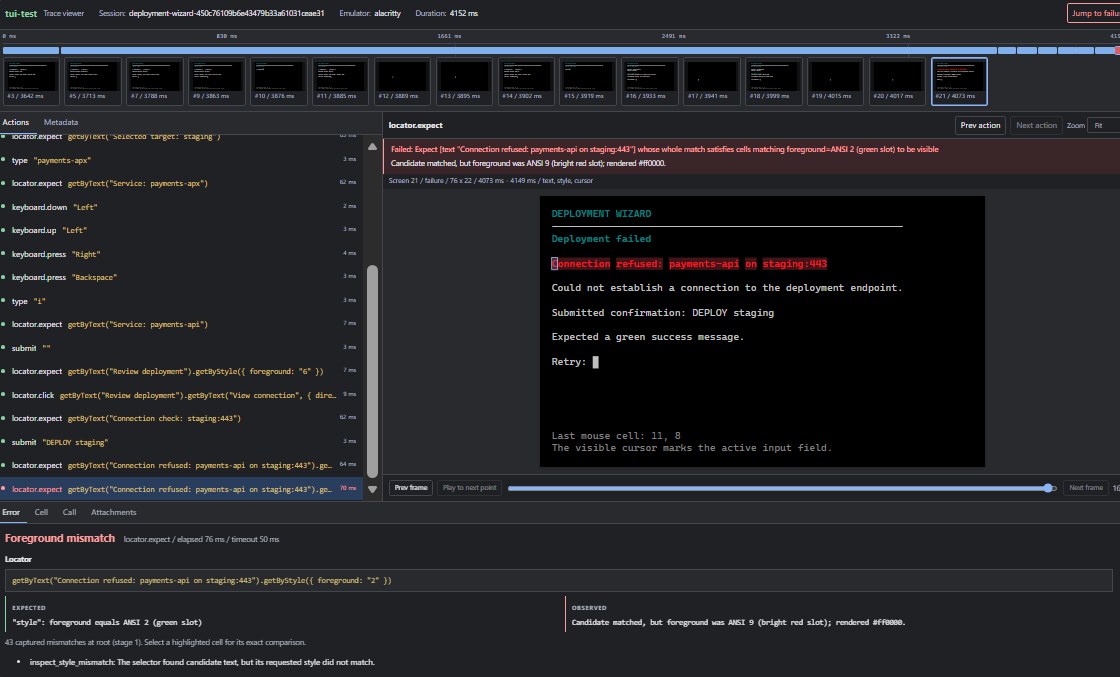Select the keyboard.press "Right" action

tap(181, 254)
